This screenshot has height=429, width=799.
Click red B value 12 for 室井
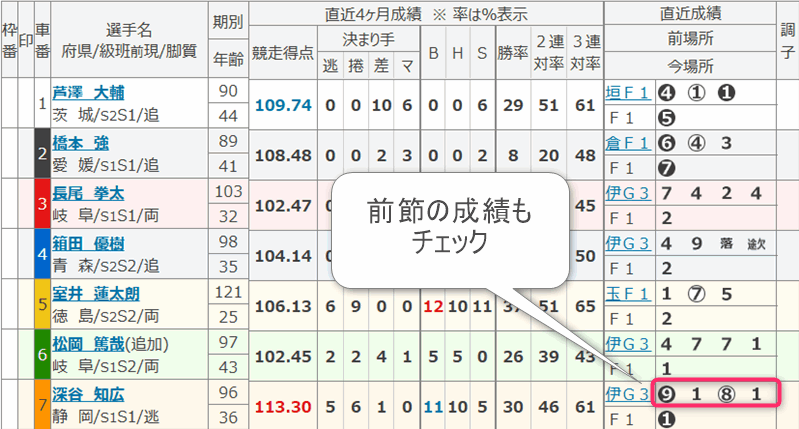[x=433, y=306]
